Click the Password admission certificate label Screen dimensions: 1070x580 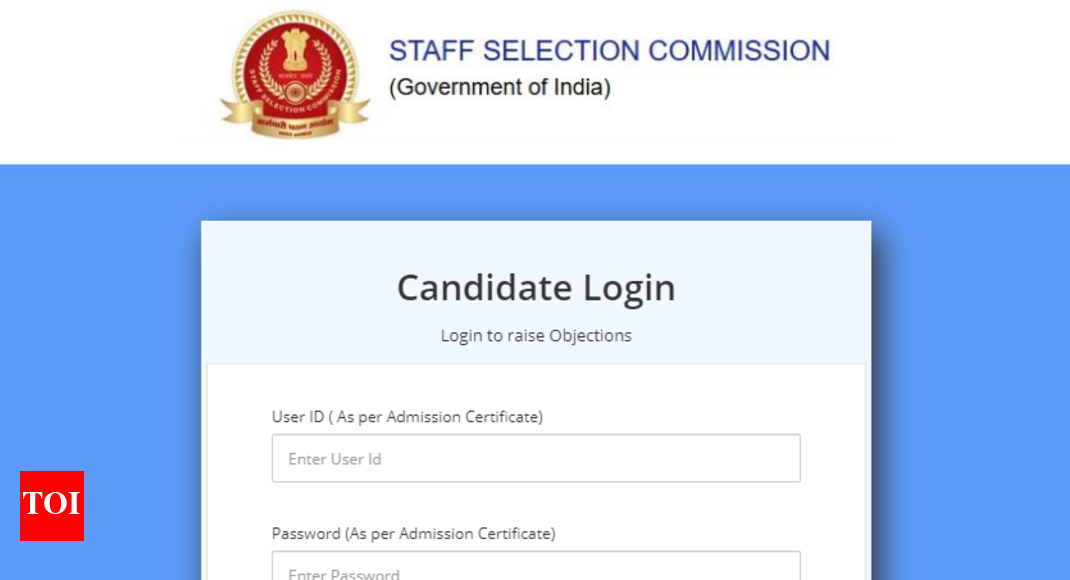pyautogui.click(x=414, y=533)
